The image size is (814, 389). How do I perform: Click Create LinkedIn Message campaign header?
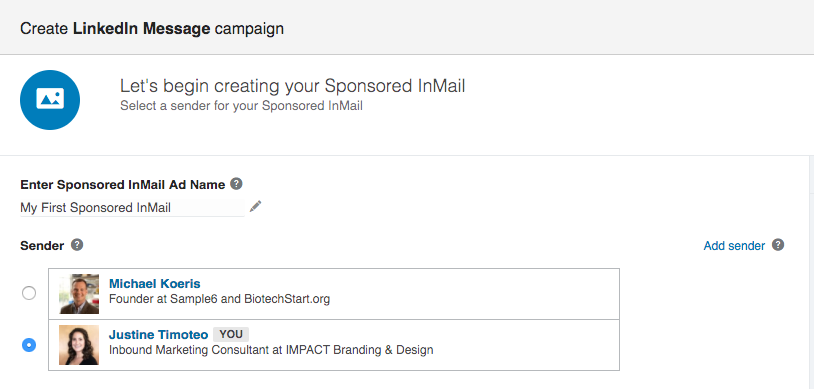[152, 28]
